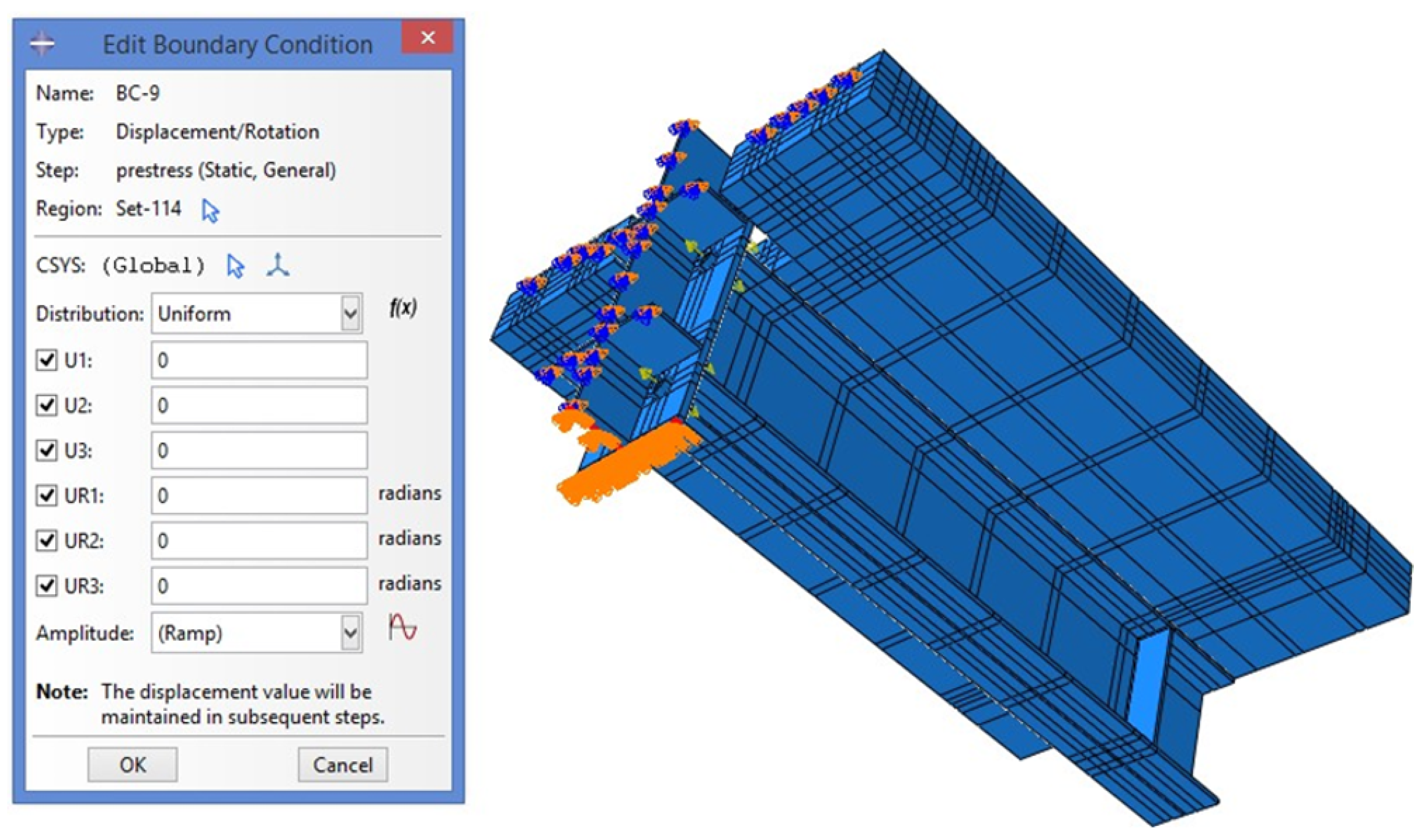Focus the UR2 radians input field
1426x840 pixels.
259,540
